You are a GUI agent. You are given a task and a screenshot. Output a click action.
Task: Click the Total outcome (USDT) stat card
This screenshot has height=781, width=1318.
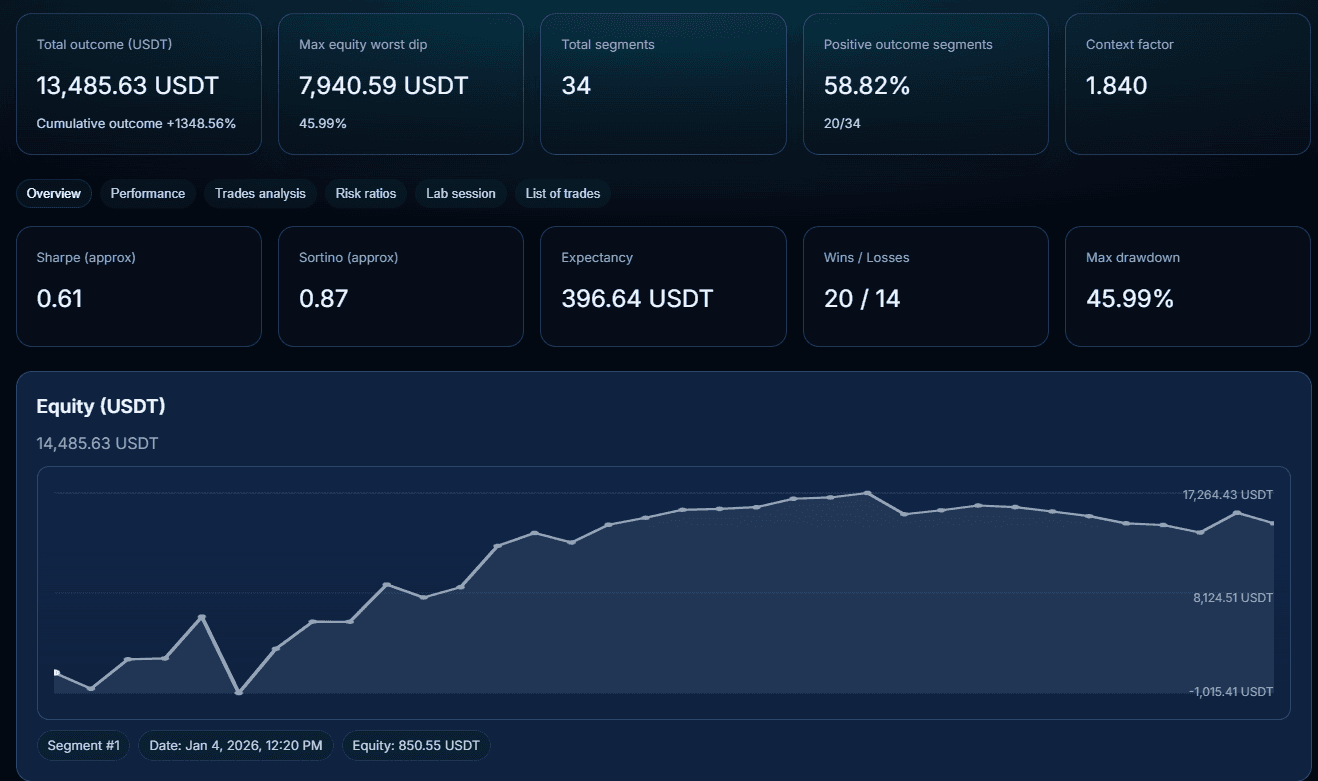[x=138, y=83]
